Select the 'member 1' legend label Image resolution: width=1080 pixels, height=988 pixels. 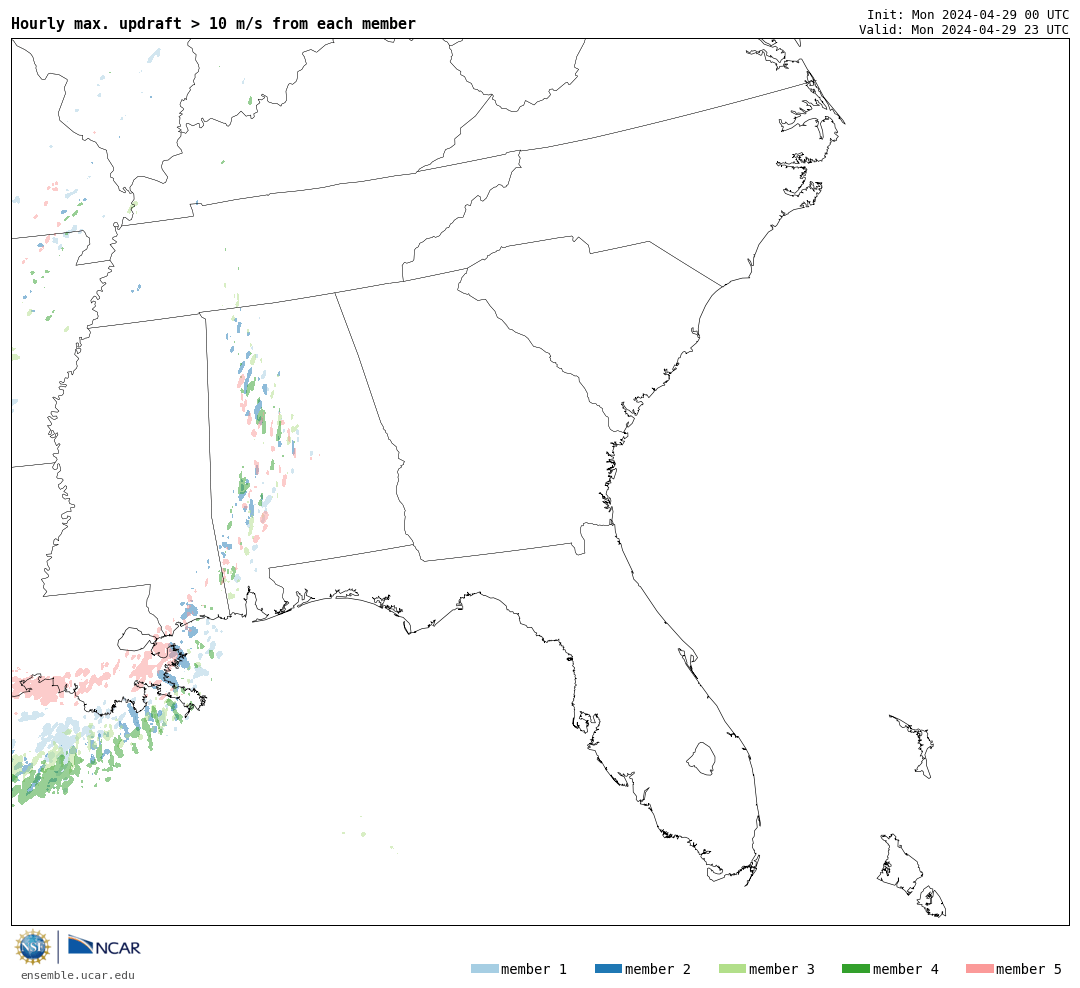(x=534, y=969)
